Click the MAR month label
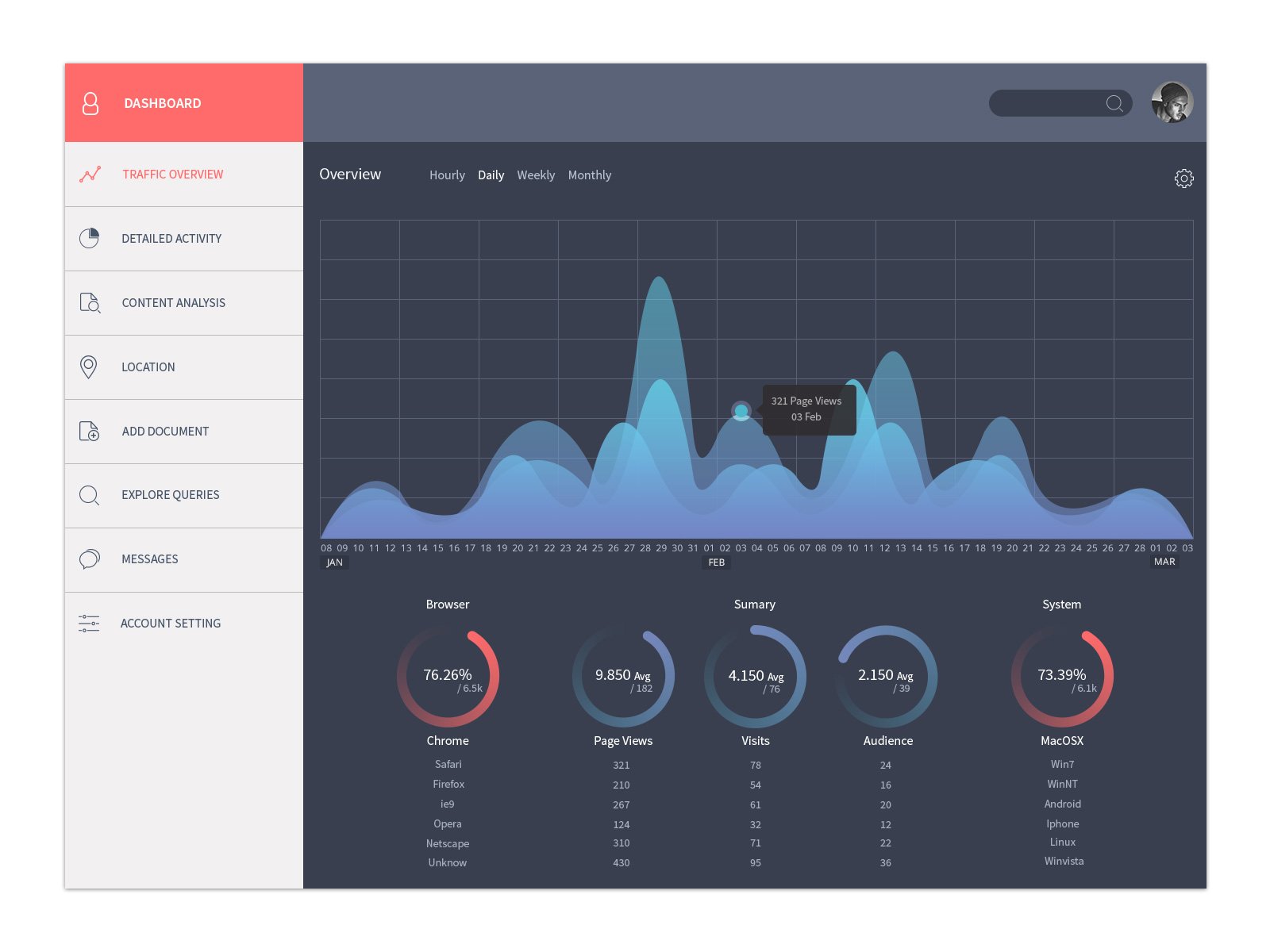This screenshot has height=952, width=1270. (1164, 562)
